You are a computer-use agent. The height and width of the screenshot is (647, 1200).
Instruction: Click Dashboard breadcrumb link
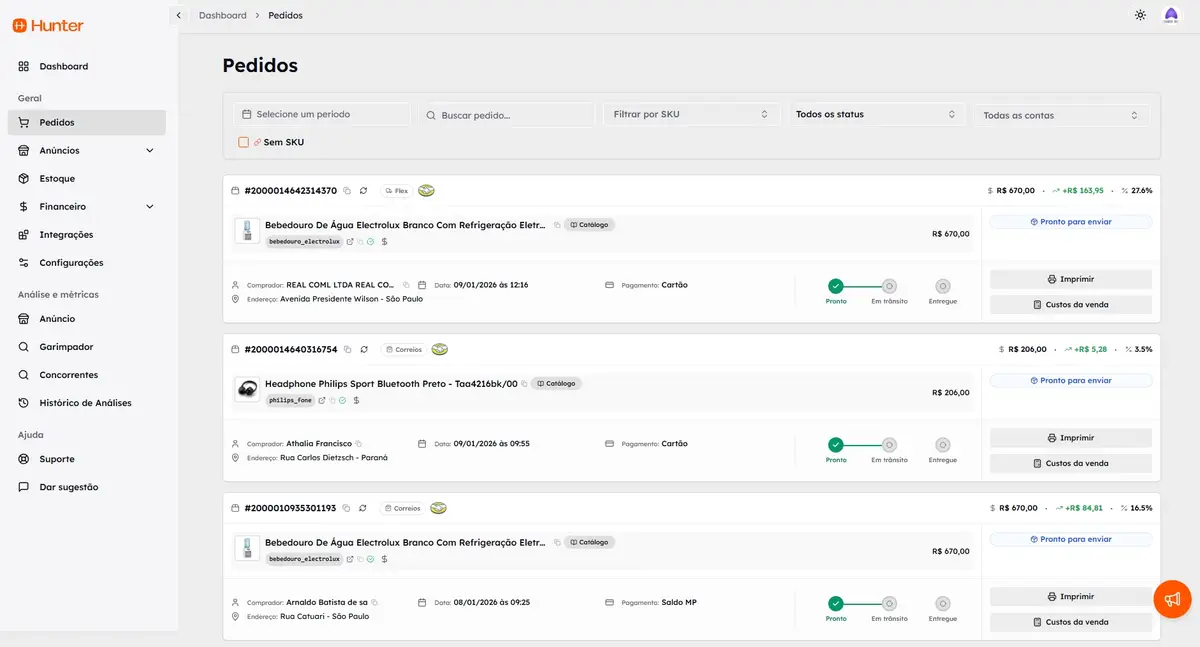222,15
